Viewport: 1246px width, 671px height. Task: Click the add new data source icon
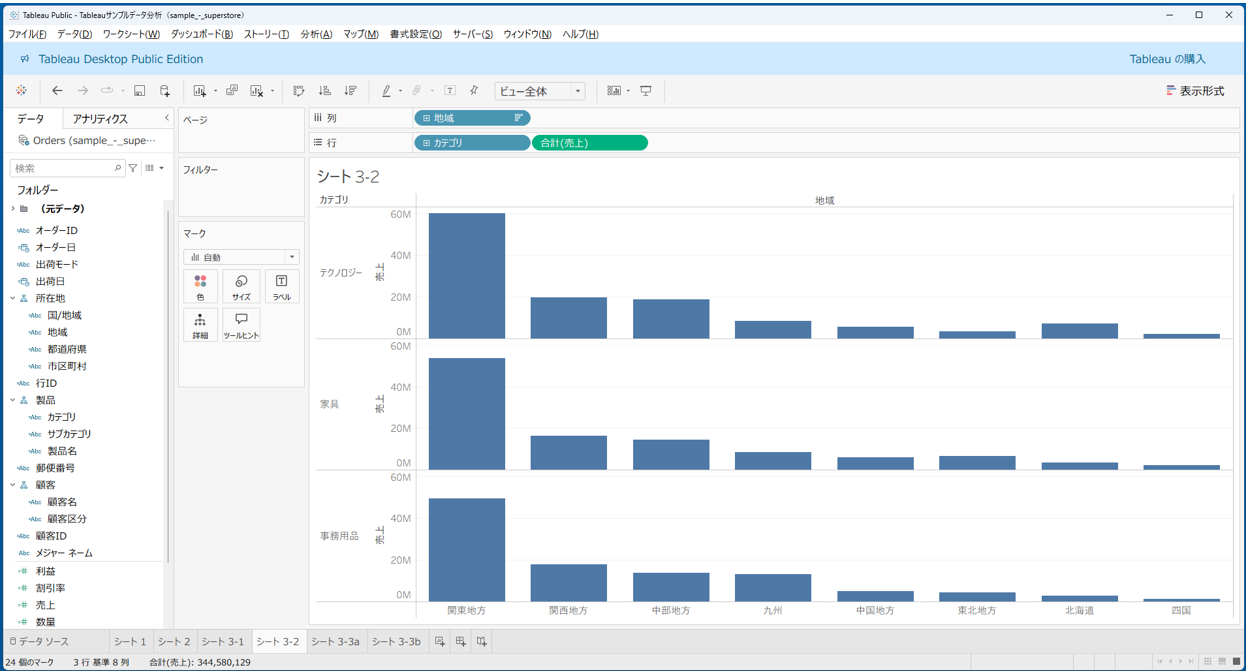165,91
